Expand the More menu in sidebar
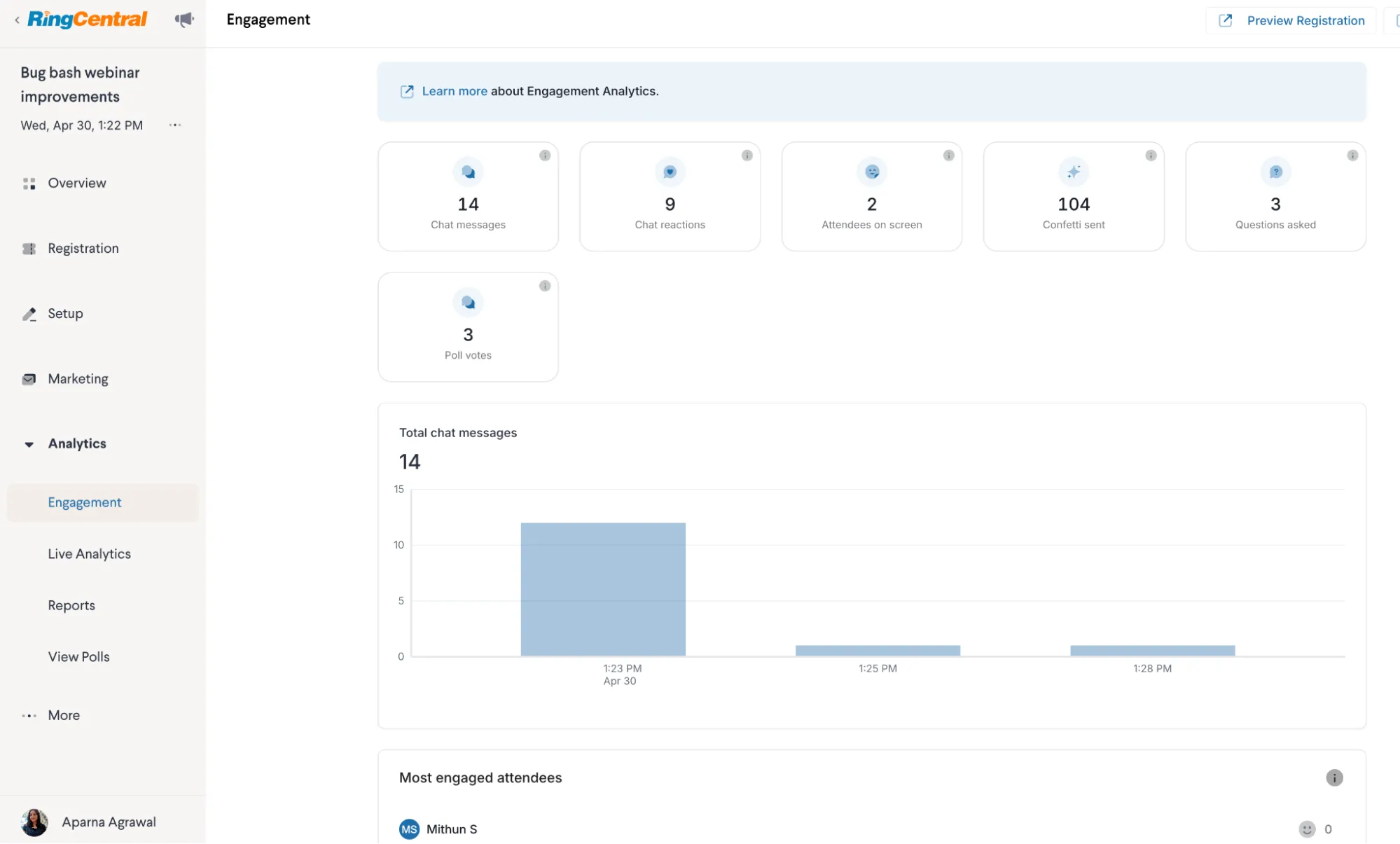The height and width of the screenshot is (844, 1400). coord(64,715)
